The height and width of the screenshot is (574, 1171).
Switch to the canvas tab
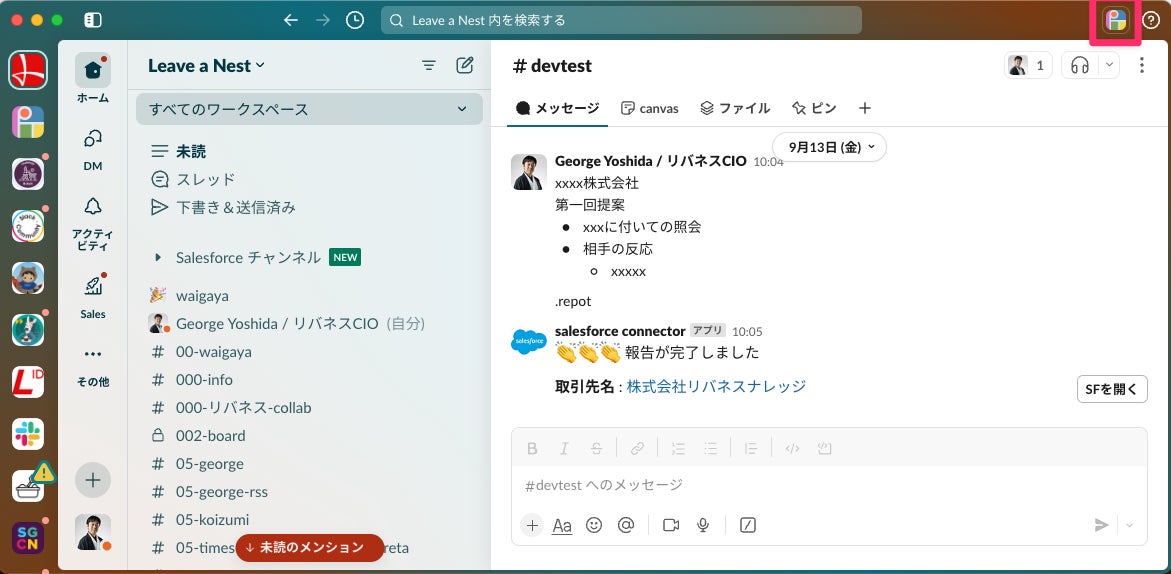650,108
